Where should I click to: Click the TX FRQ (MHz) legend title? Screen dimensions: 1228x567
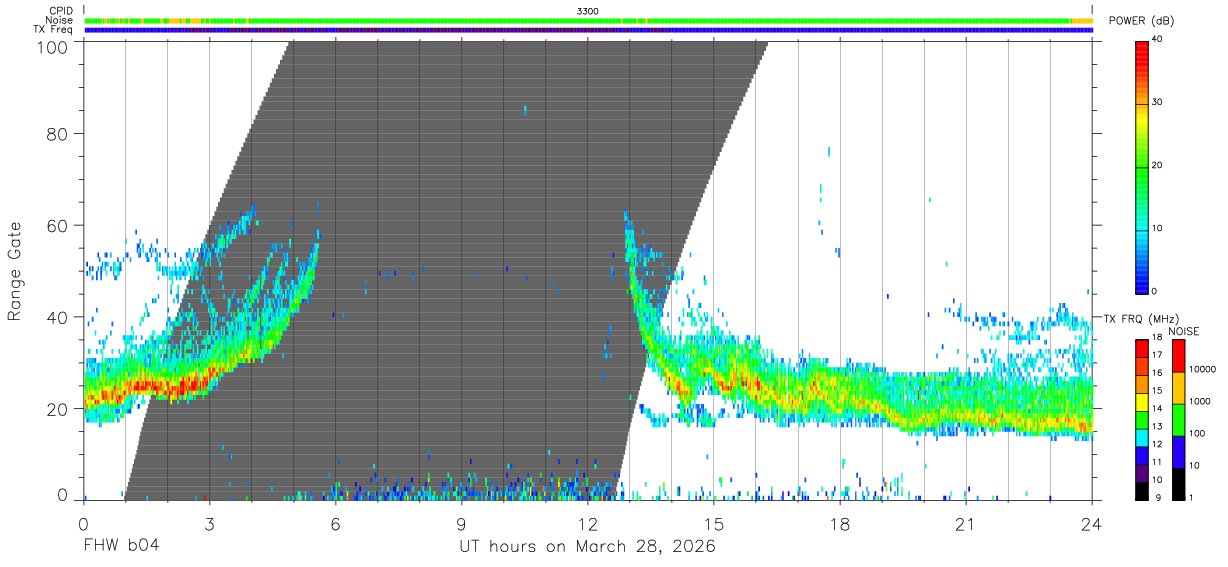tap(1139, 318)
